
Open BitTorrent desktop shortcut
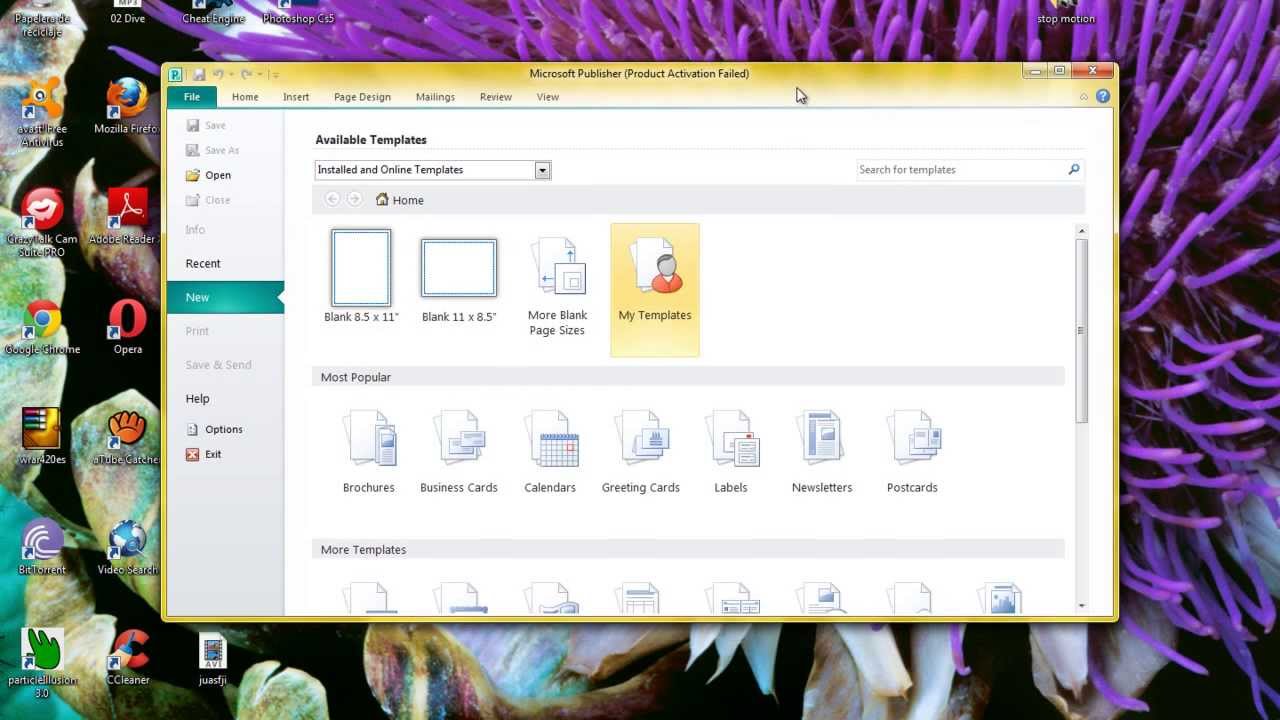point(42,547)
